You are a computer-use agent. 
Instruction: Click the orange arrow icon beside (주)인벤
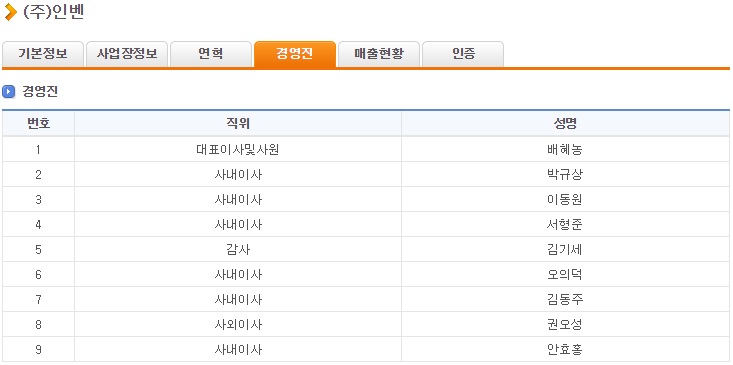click(10, 12)
